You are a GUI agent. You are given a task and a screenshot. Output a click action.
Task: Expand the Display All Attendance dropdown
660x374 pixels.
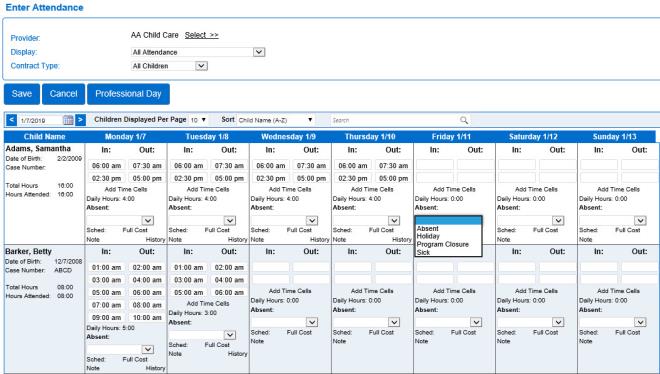pyautogui.click(x=198, y=52)
